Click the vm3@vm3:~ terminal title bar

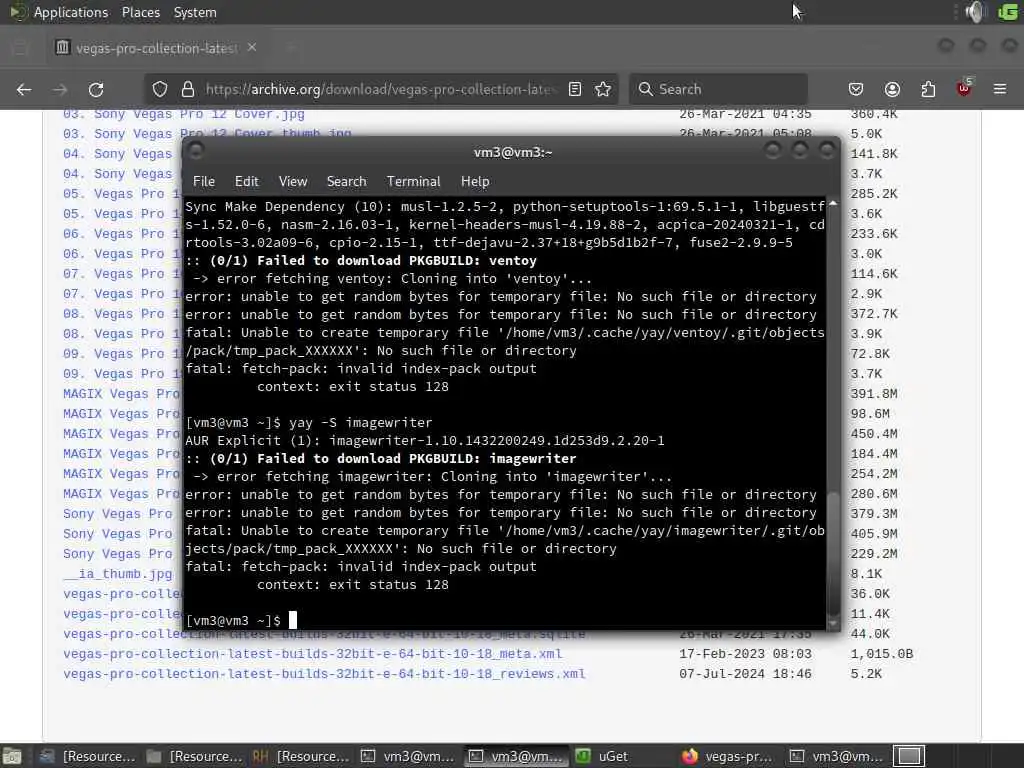513,152
